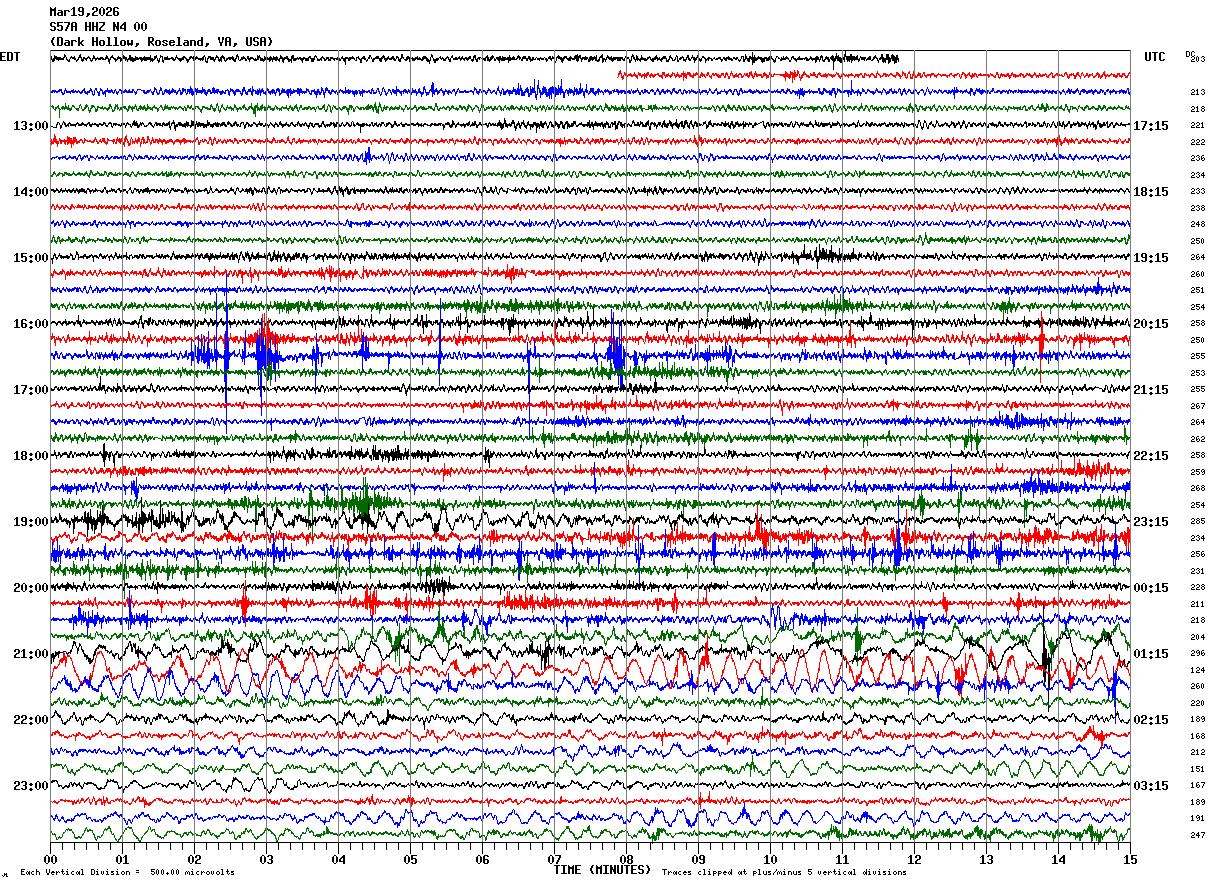1210x886 pixels.
Task: Click minute axis tick label '09'
Action: click(x=698, y=859)
